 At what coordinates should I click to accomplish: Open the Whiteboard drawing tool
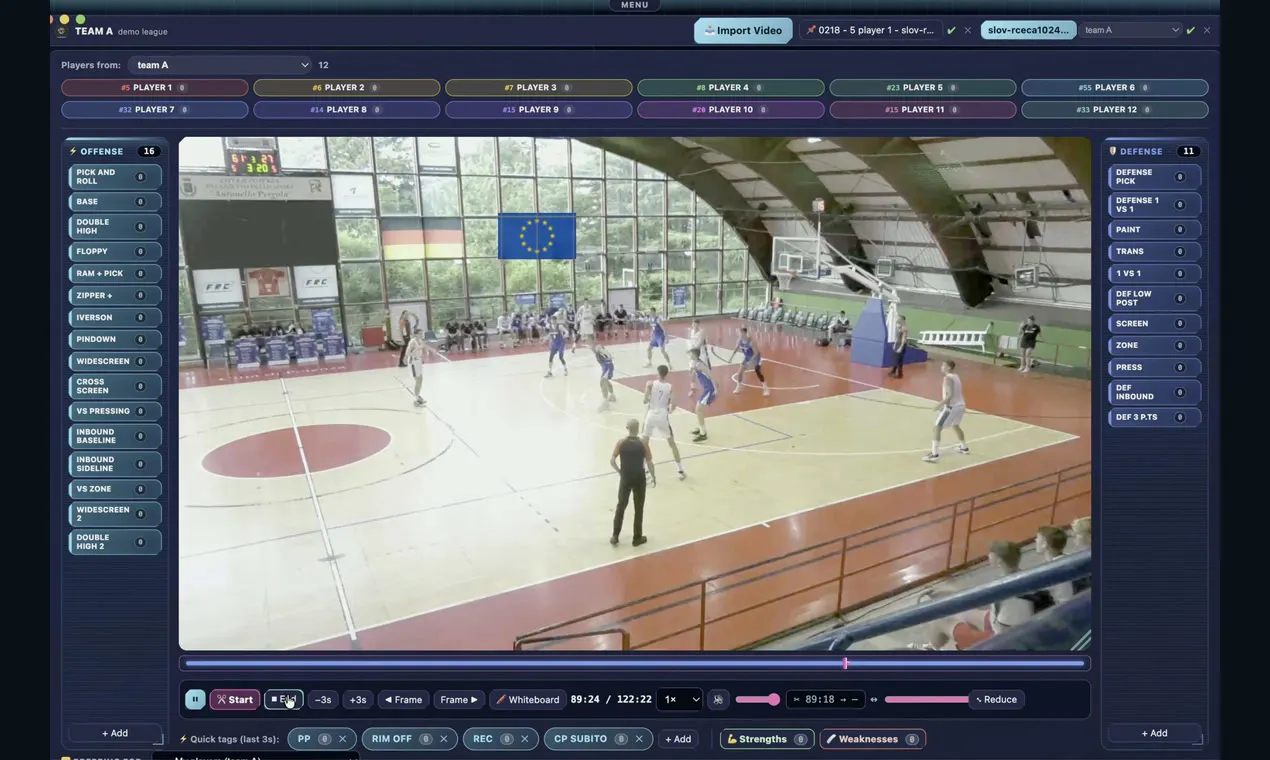coord(528,699)
